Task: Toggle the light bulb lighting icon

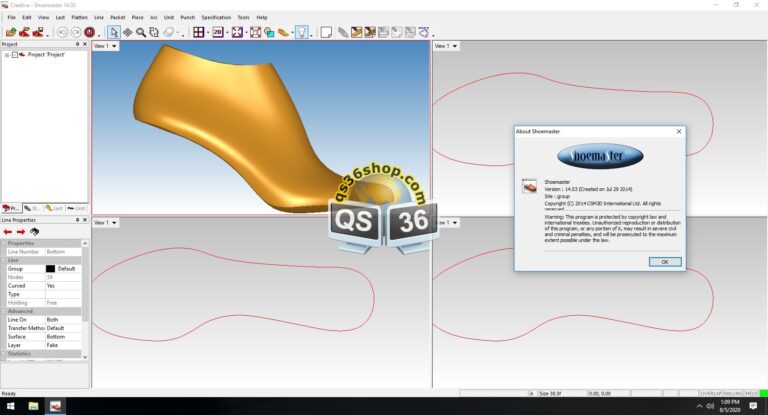Action: point(301,32)
